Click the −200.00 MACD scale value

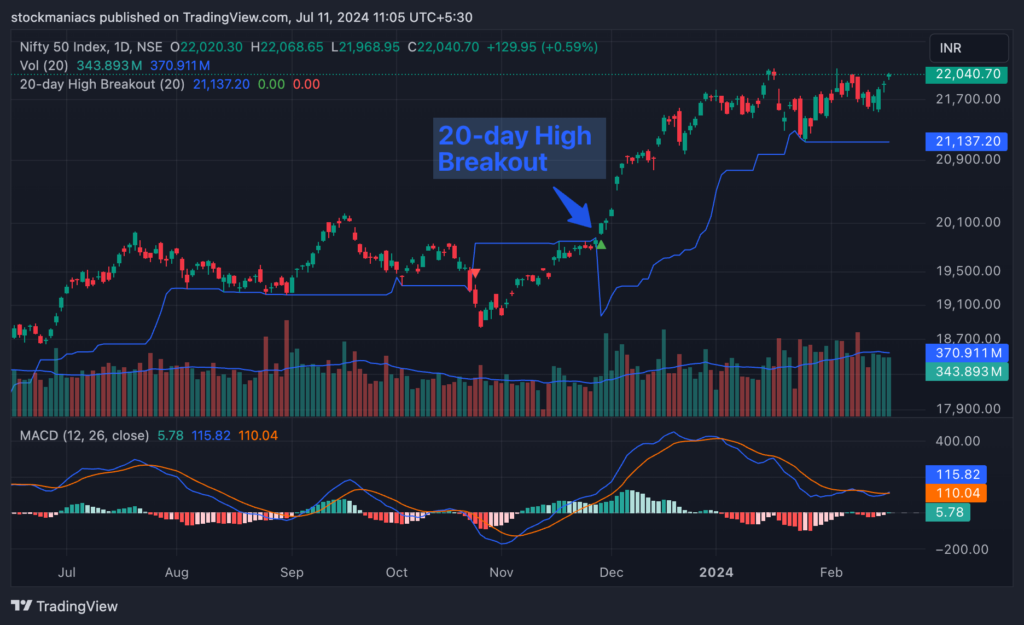point(961,549)
